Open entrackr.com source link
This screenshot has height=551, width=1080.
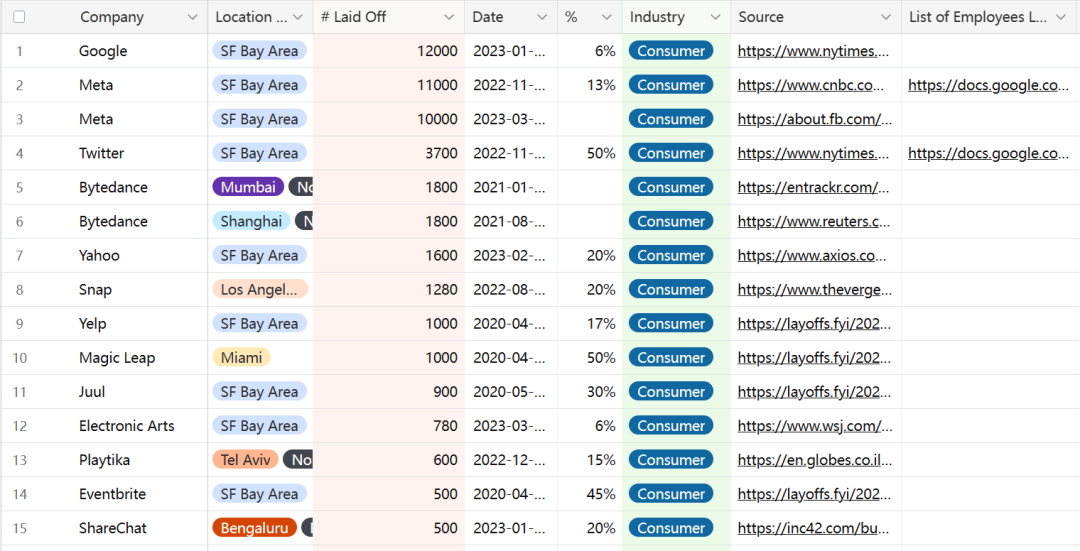click(813, 187)
